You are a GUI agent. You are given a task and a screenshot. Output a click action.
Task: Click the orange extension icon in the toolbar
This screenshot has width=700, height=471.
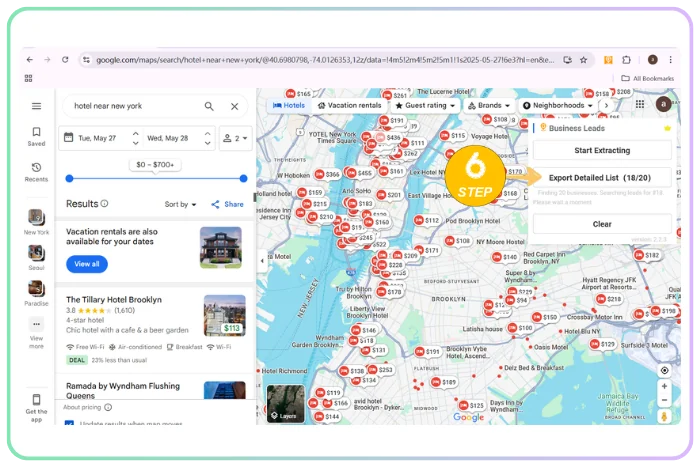click(608, 60)
